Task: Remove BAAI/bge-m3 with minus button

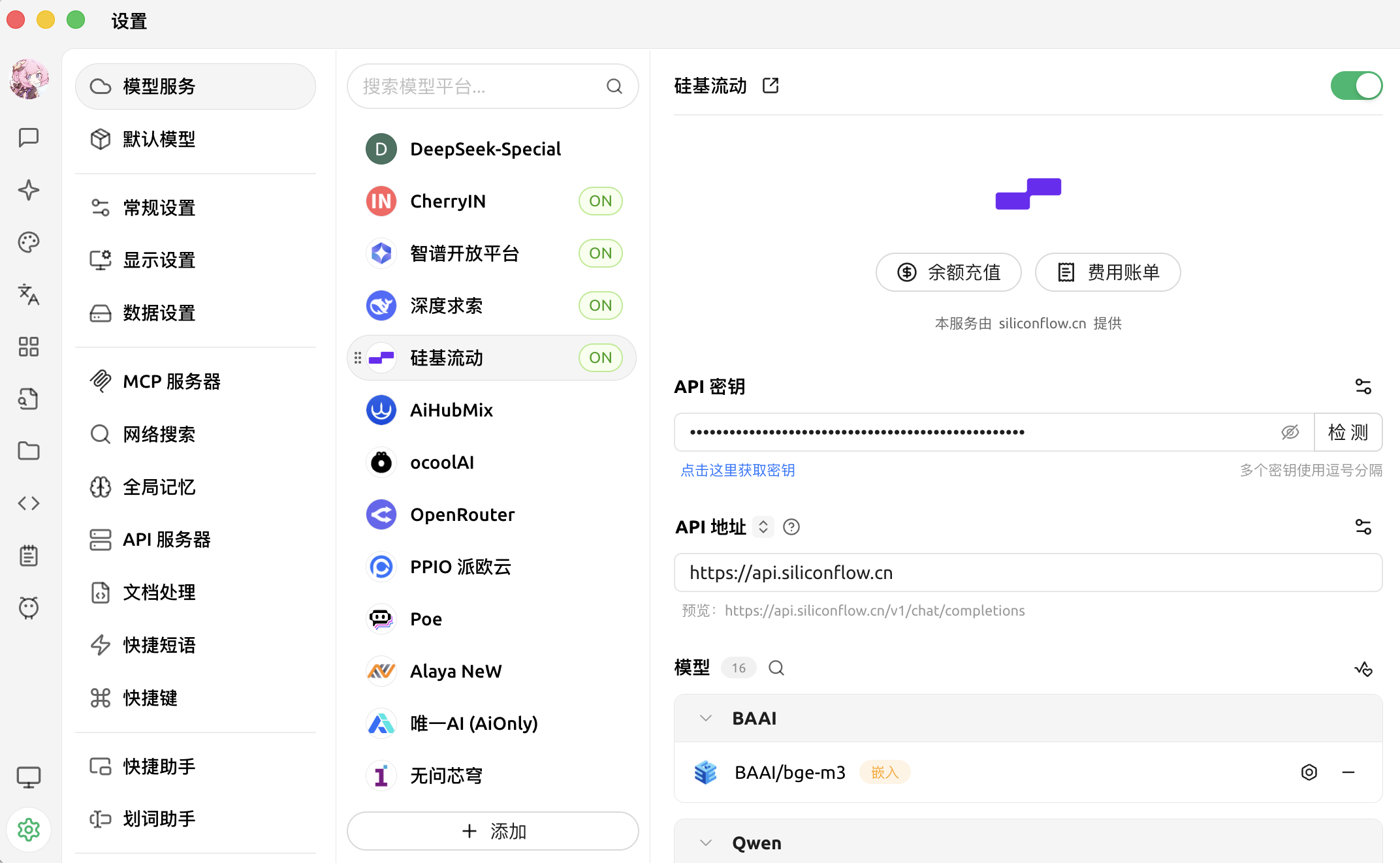Action: click(x=1348, y=772)
